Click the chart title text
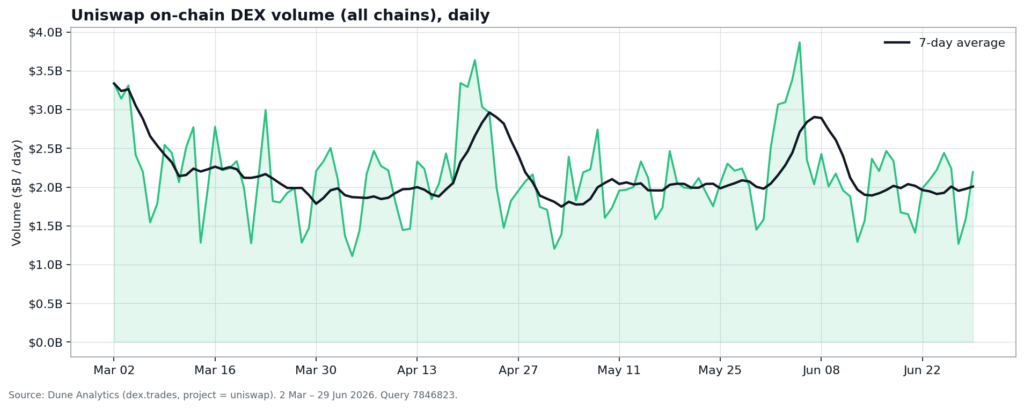This screenshot has width=1024, height=409. 280,15
